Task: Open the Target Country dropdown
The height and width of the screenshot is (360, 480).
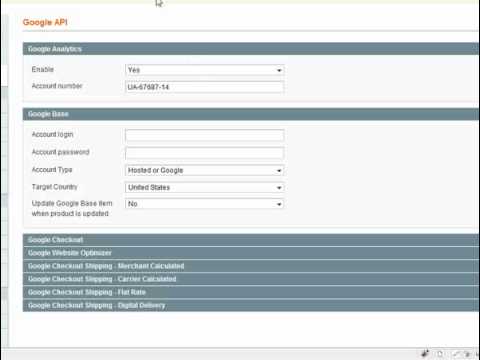Action: [205, 187]
